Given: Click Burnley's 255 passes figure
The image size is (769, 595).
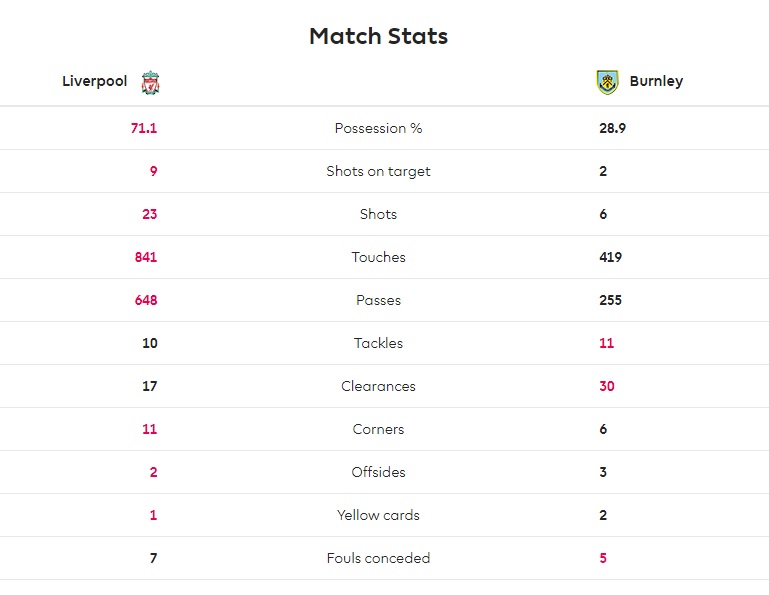Looking at the screenshot, I should (611, 300).
